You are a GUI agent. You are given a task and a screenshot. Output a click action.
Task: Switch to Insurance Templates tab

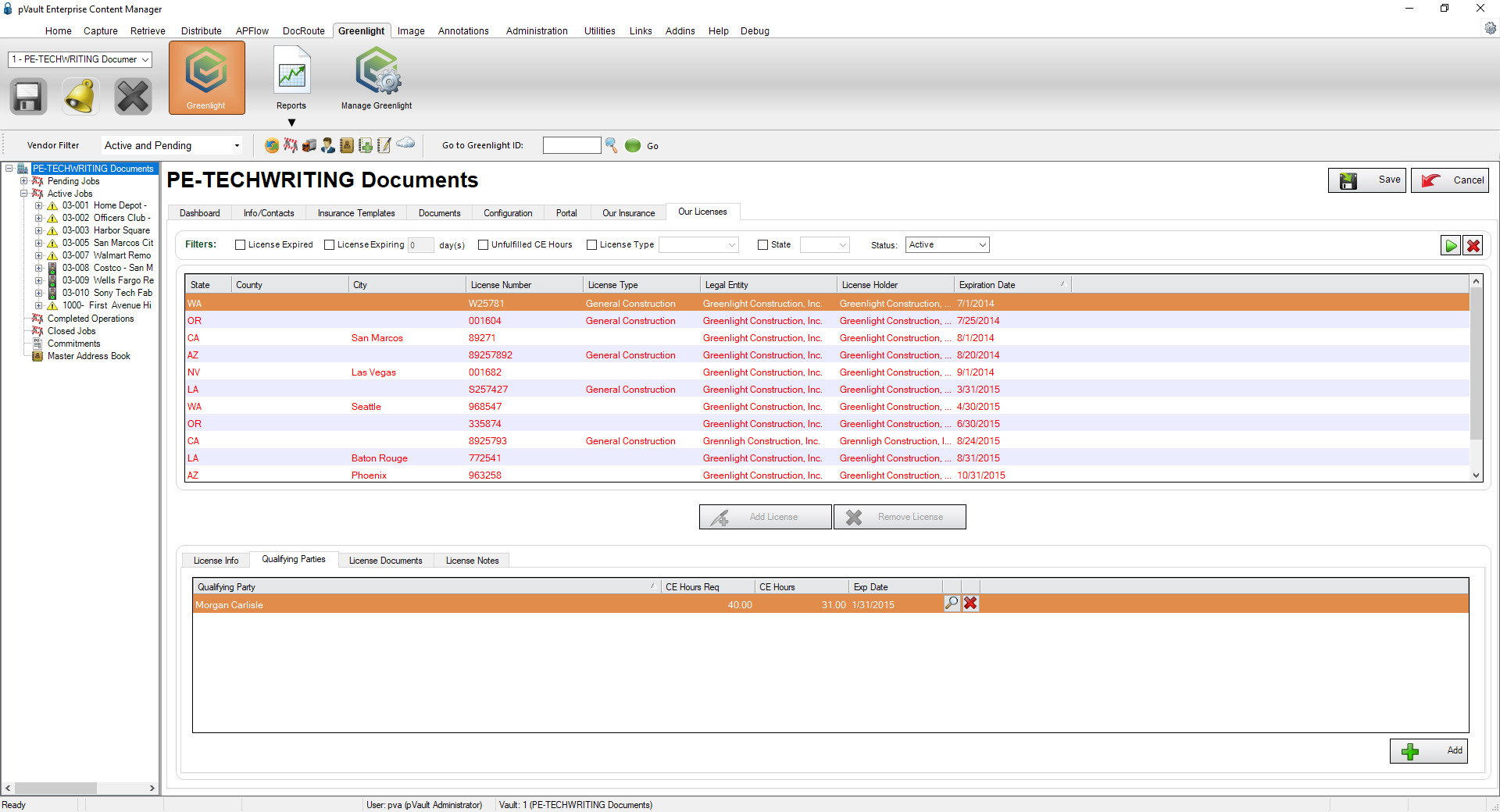click(356, 213)
